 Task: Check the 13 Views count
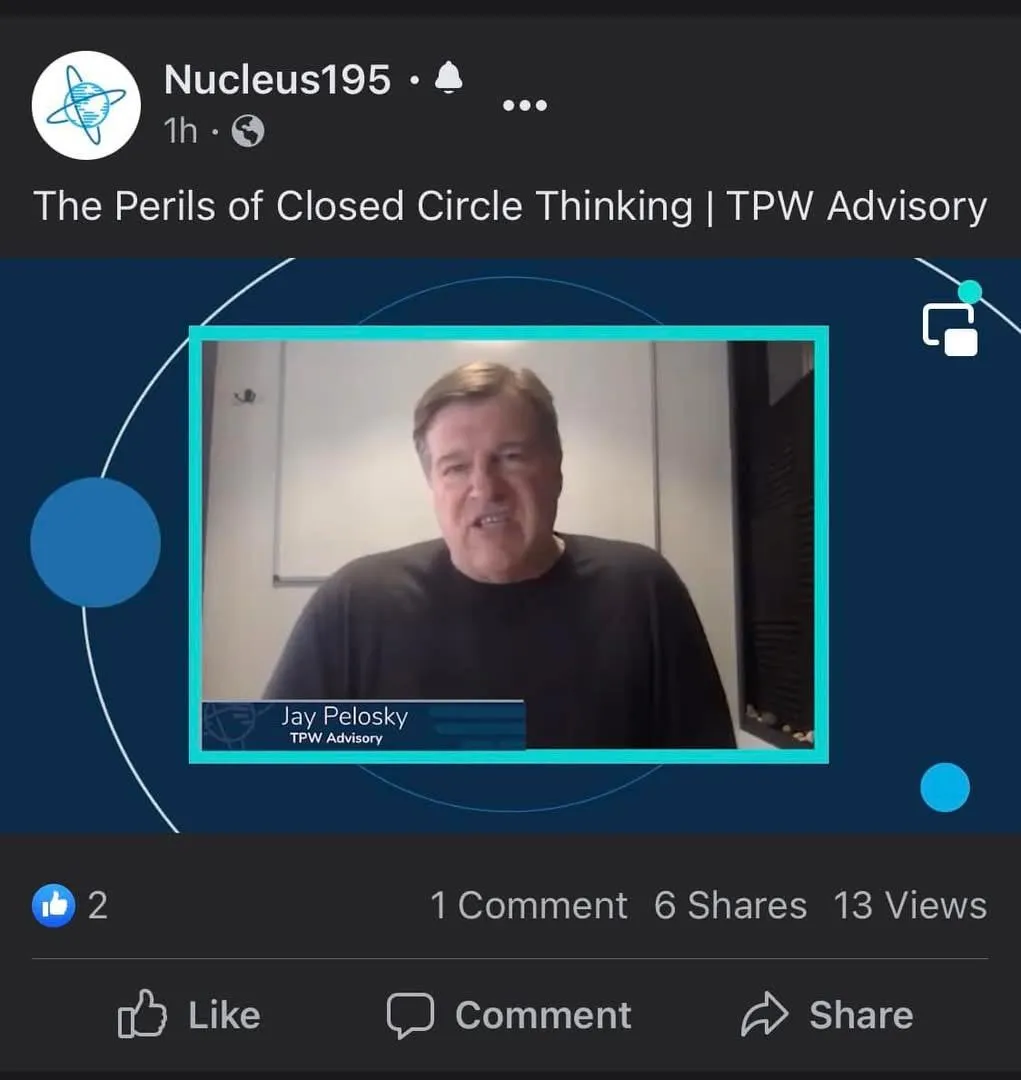pos(910,905)
